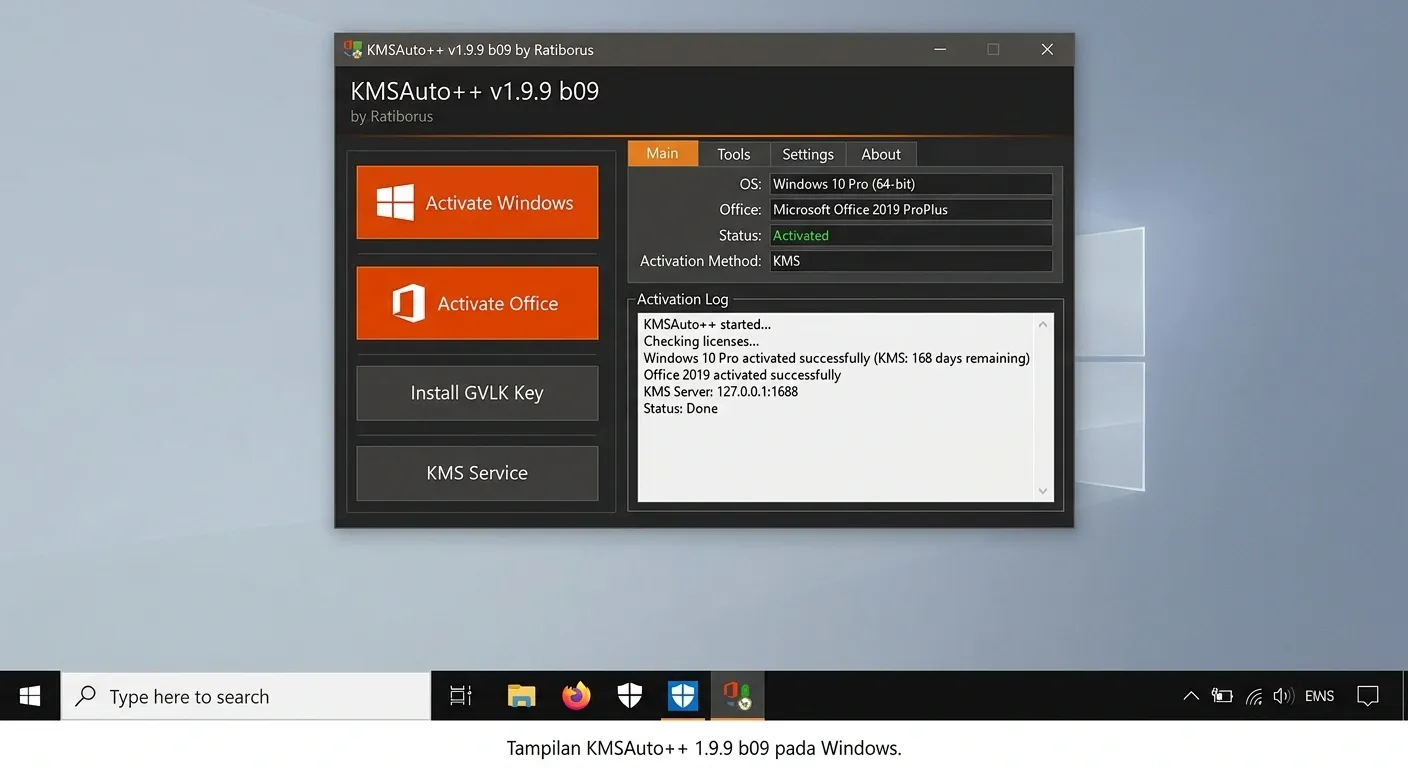Select log line 'KMSAuto++ started...'
Viewport: 1408px width, 768px height.
coord(707,324)
